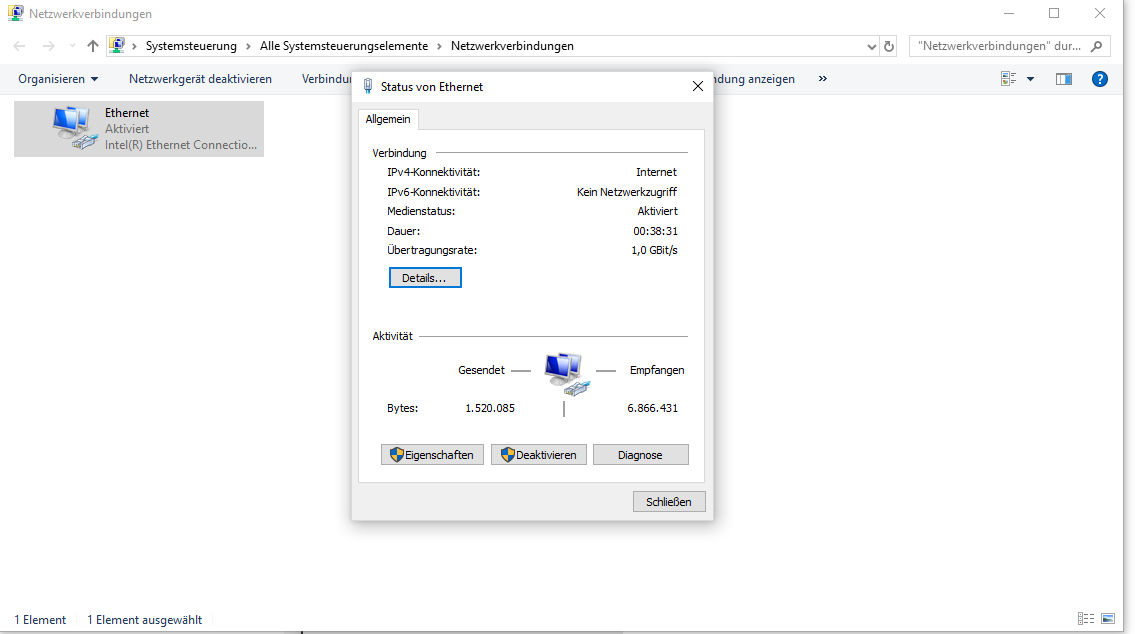Maximize the Netzwerkverbindungen window
Viewport: 1135px width, 634px height.
pyautogui.click(x=1054, y=13)
